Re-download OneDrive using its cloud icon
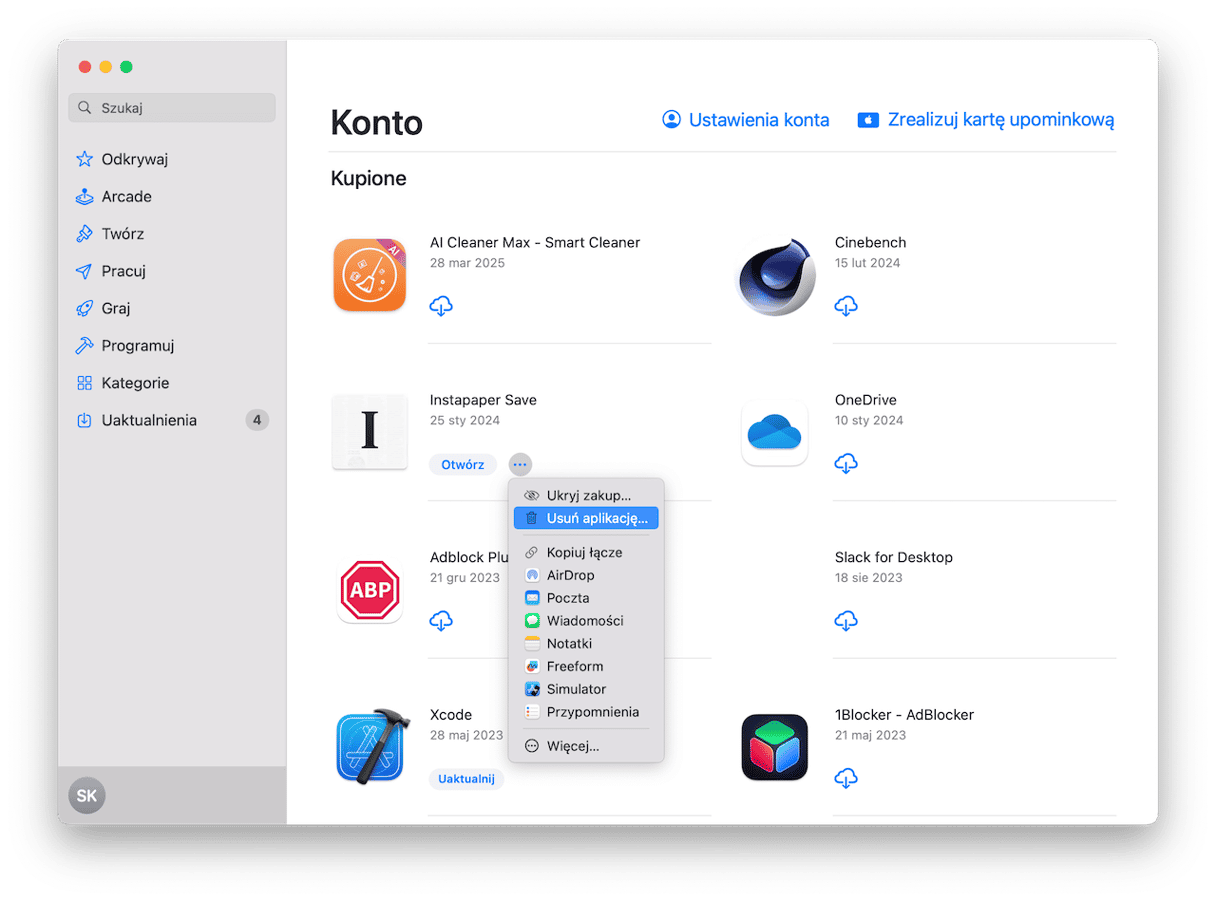Image resolution: width=1216 pixels, height=901 pixels. click(846, 463)
